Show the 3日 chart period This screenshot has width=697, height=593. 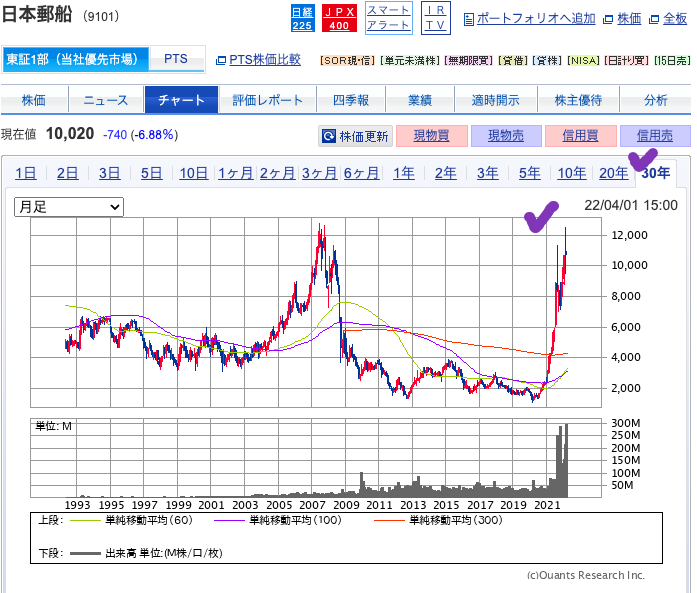[109, 173]
